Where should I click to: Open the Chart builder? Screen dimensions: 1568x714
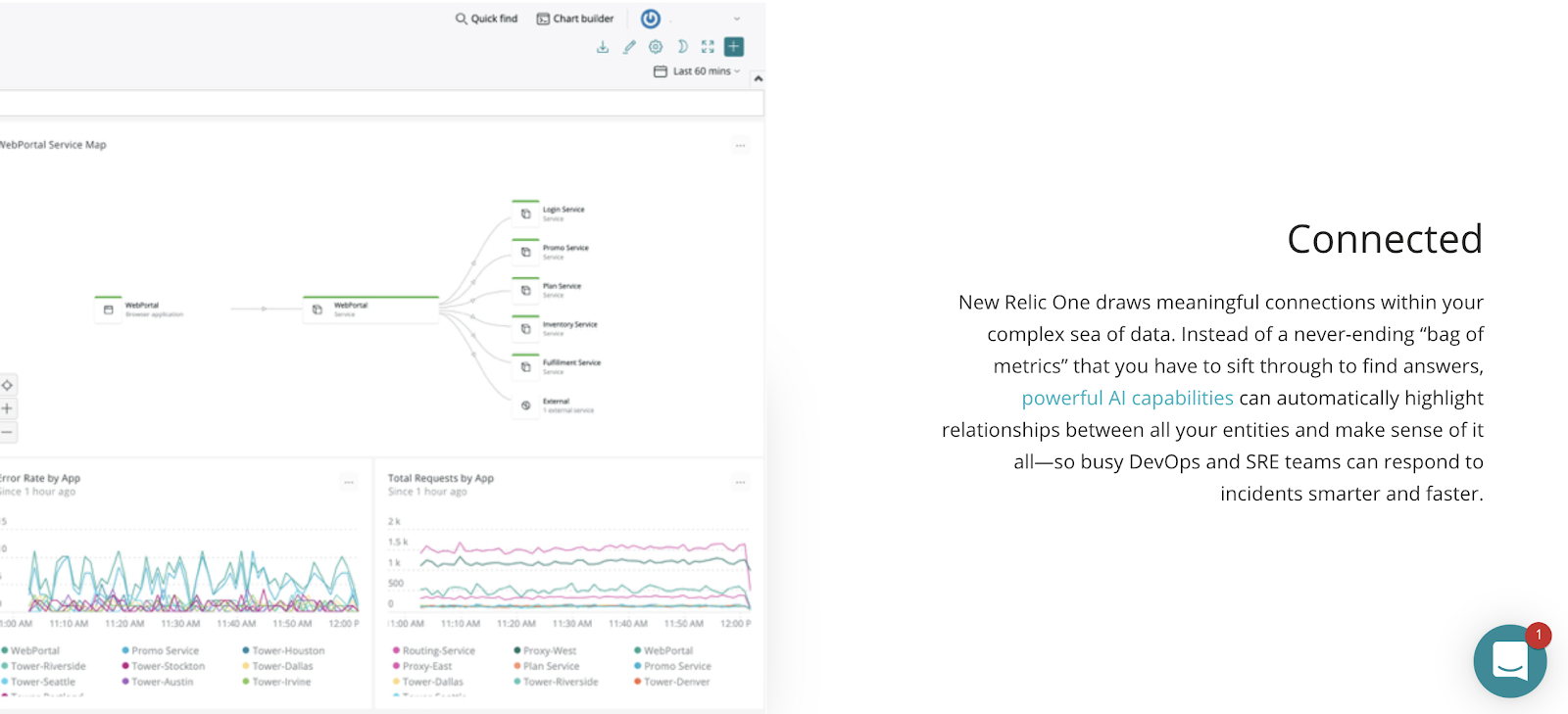(x=575, y=19)
